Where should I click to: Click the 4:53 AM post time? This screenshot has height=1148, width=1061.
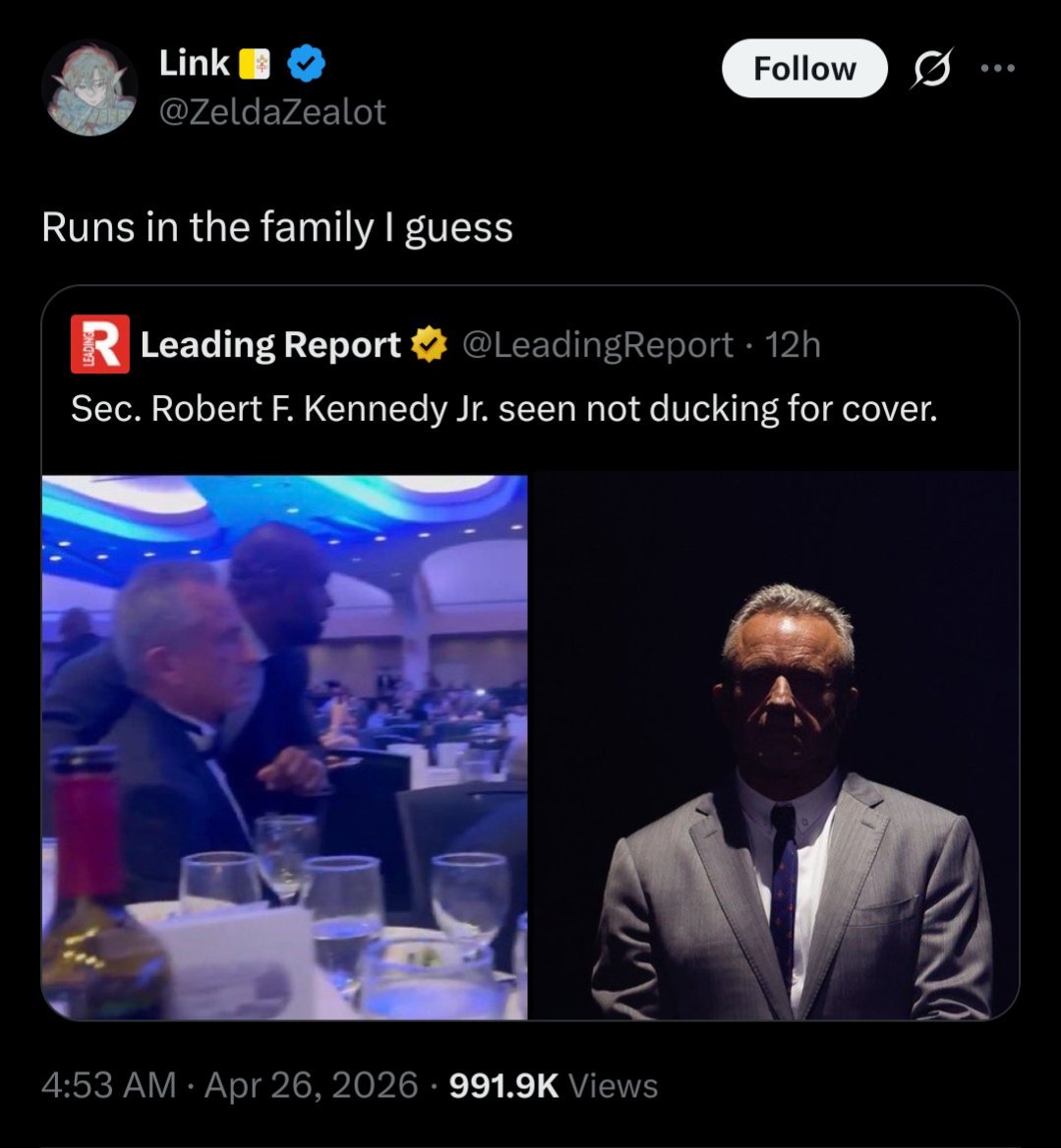coord(109,1085)
